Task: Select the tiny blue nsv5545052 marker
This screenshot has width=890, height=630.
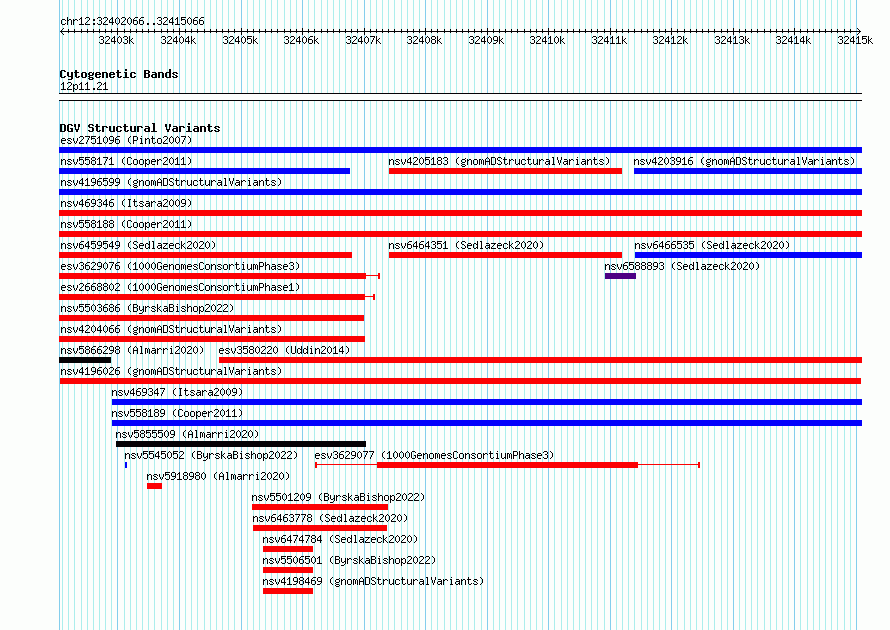Action: click(x=126, y=465)
